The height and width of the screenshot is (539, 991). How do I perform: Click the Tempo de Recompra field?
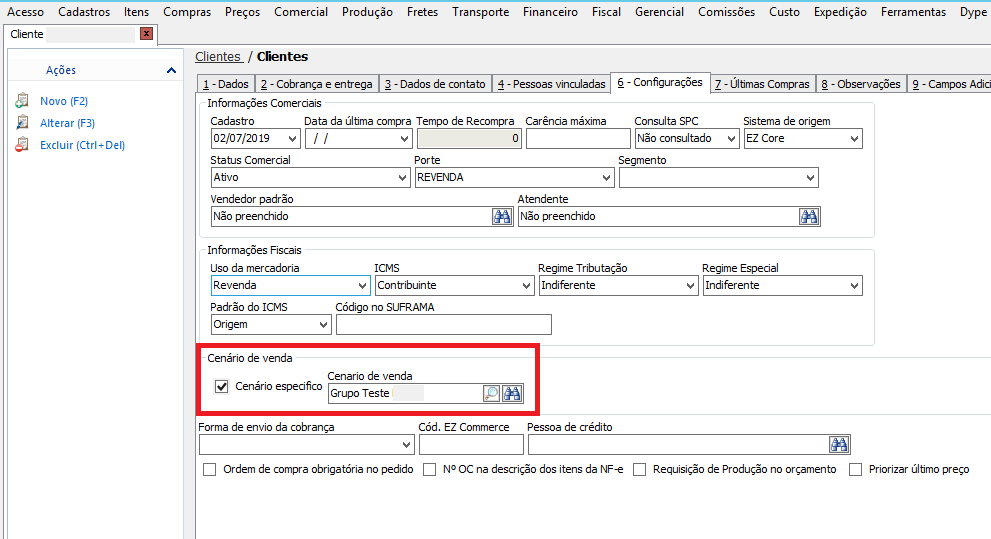469,138
